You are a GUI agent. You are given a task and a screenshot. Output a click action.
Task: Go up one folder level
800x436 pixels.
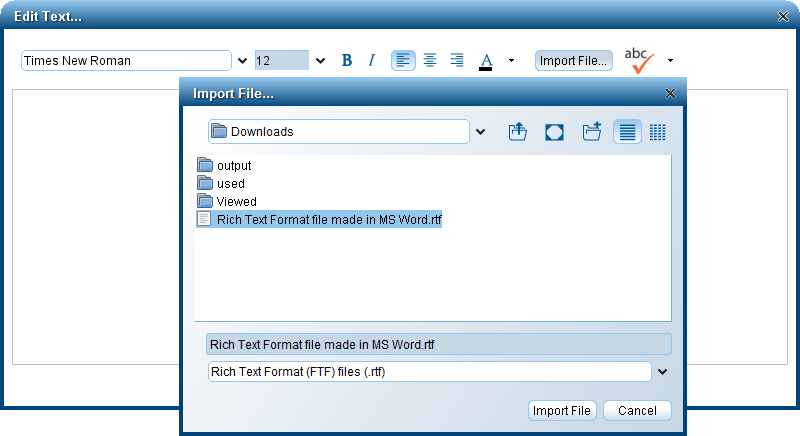tap(517, 132)
